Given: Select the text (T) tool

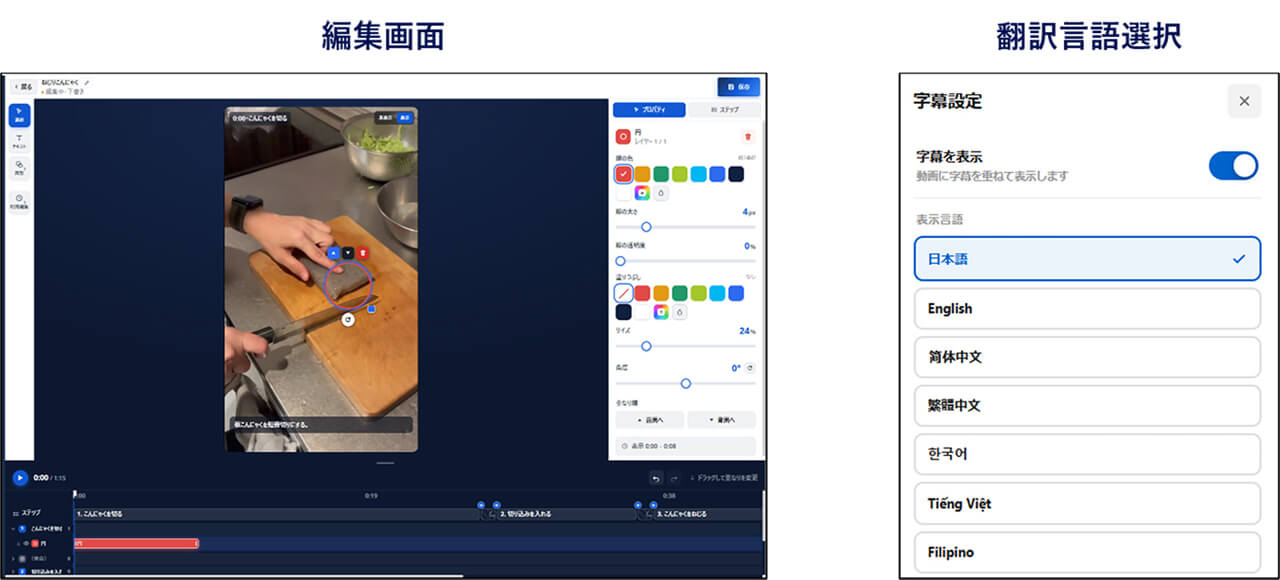Looking at the screenshot, I should pyautogui.click(x=19, y=141).
